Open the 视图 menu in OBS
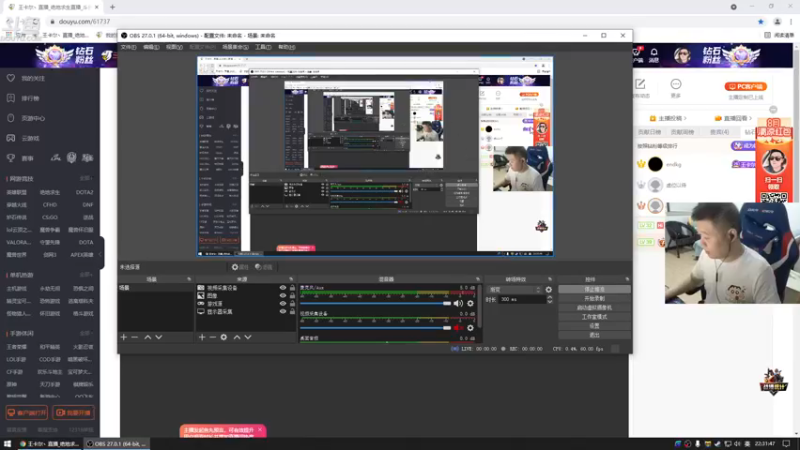This screenshot has height=450, width=800. pos(174,47)
